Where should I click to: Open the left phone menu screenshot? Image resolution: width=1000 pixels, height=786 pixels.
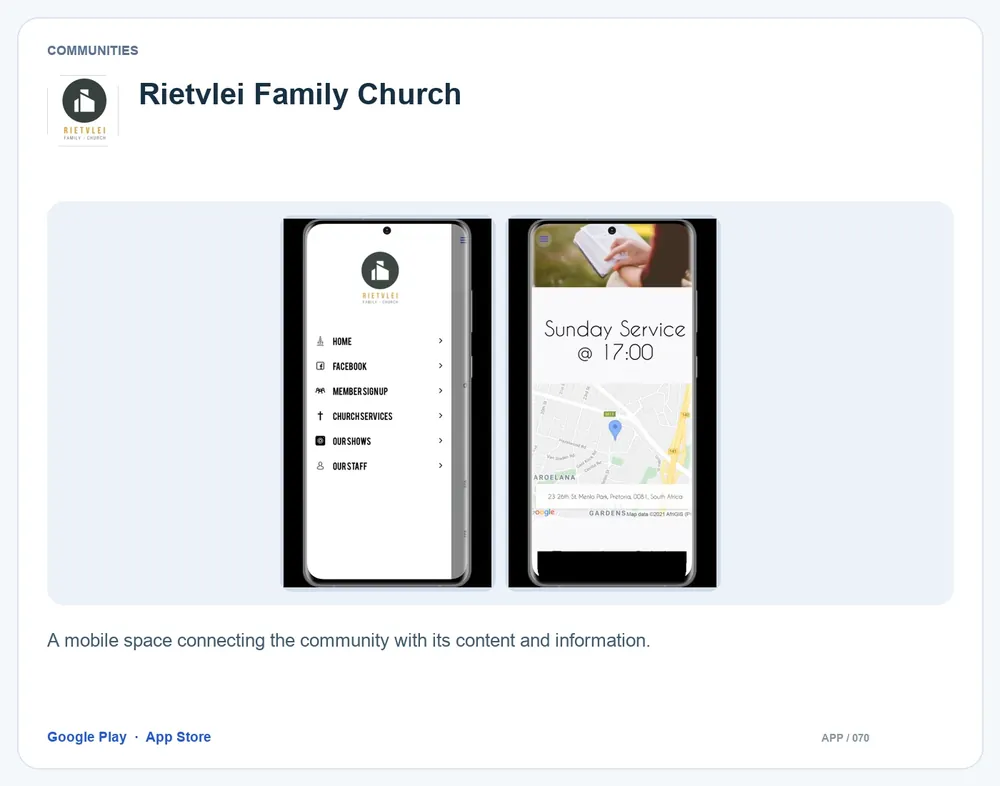coord(387,403)
